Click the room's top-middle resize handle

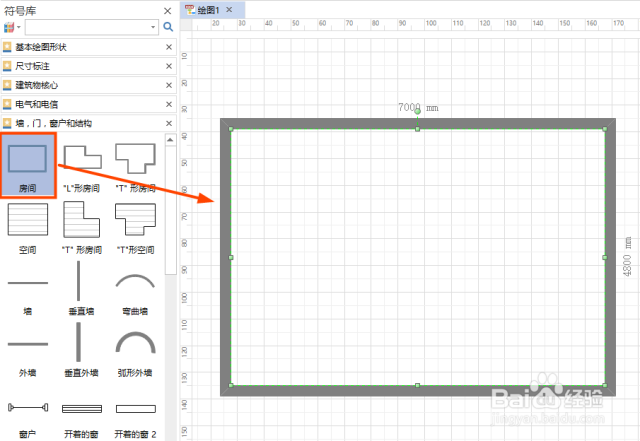pos(418,129)
